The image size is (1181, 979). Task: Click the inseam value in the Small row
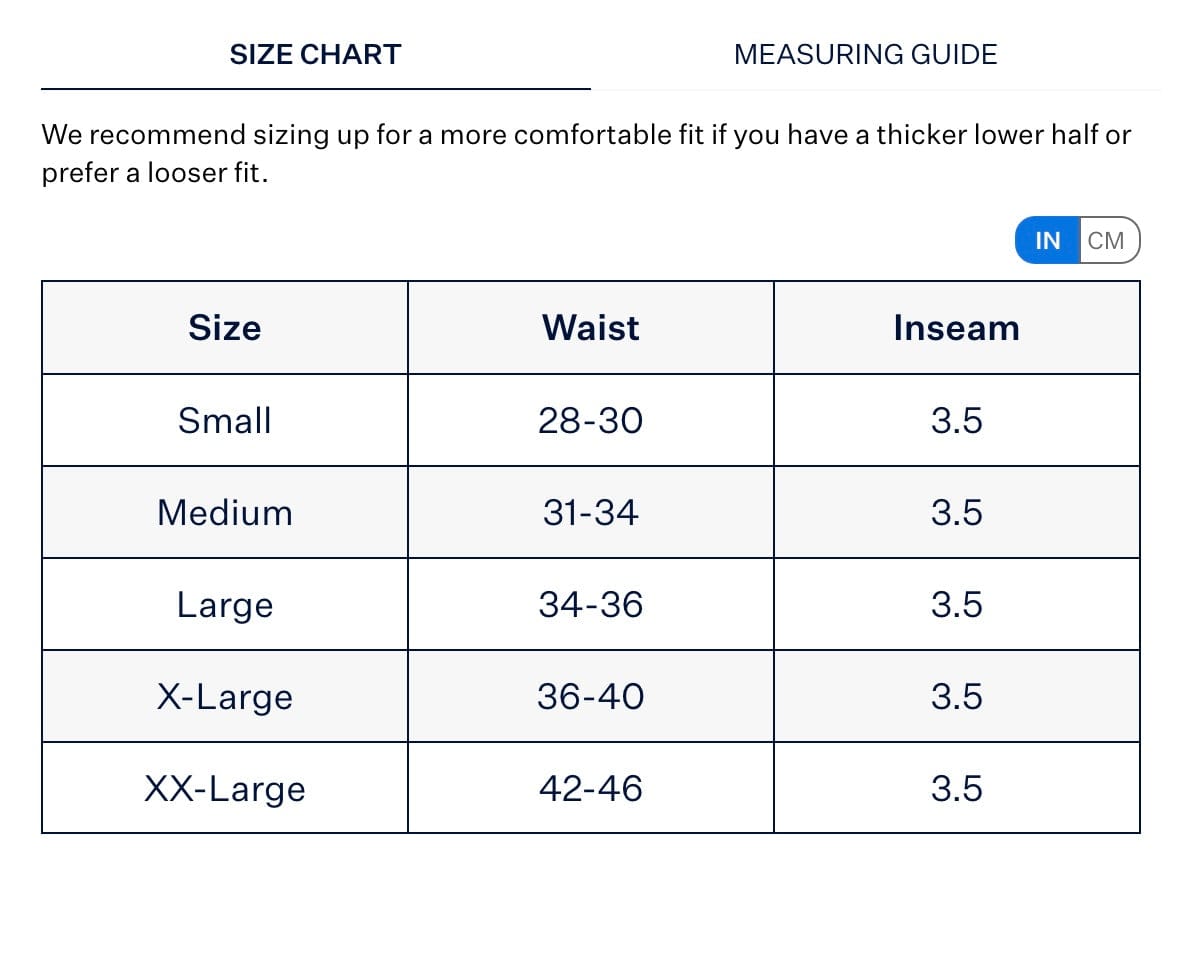(956, 421)
